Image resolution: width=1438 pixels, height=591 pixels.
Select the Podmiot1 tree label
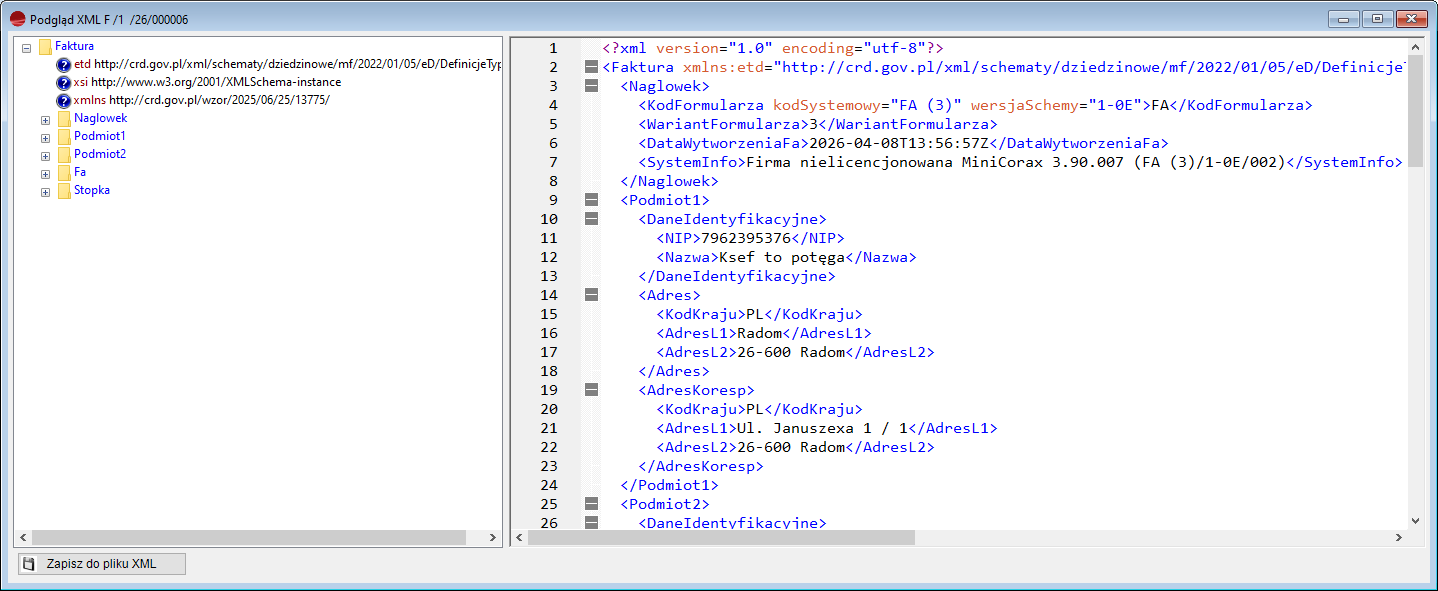point(100,136)
